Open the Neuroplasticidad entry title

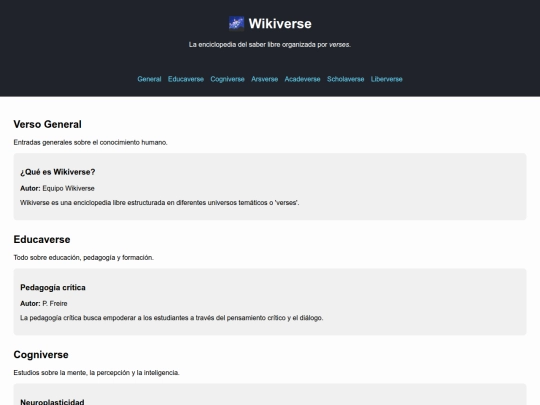(x=52, y=402)
